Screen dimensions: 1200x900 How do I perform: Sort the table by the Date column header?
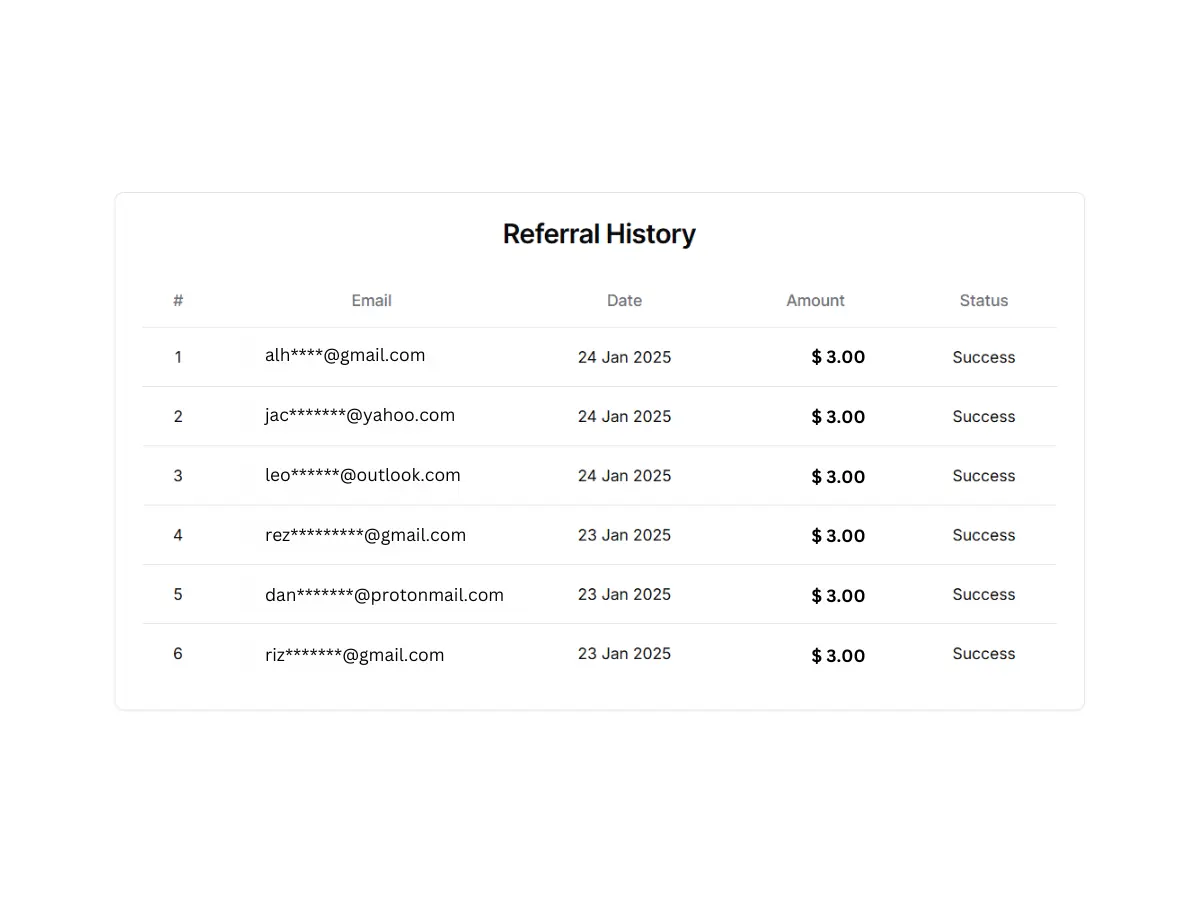[624, 300]
